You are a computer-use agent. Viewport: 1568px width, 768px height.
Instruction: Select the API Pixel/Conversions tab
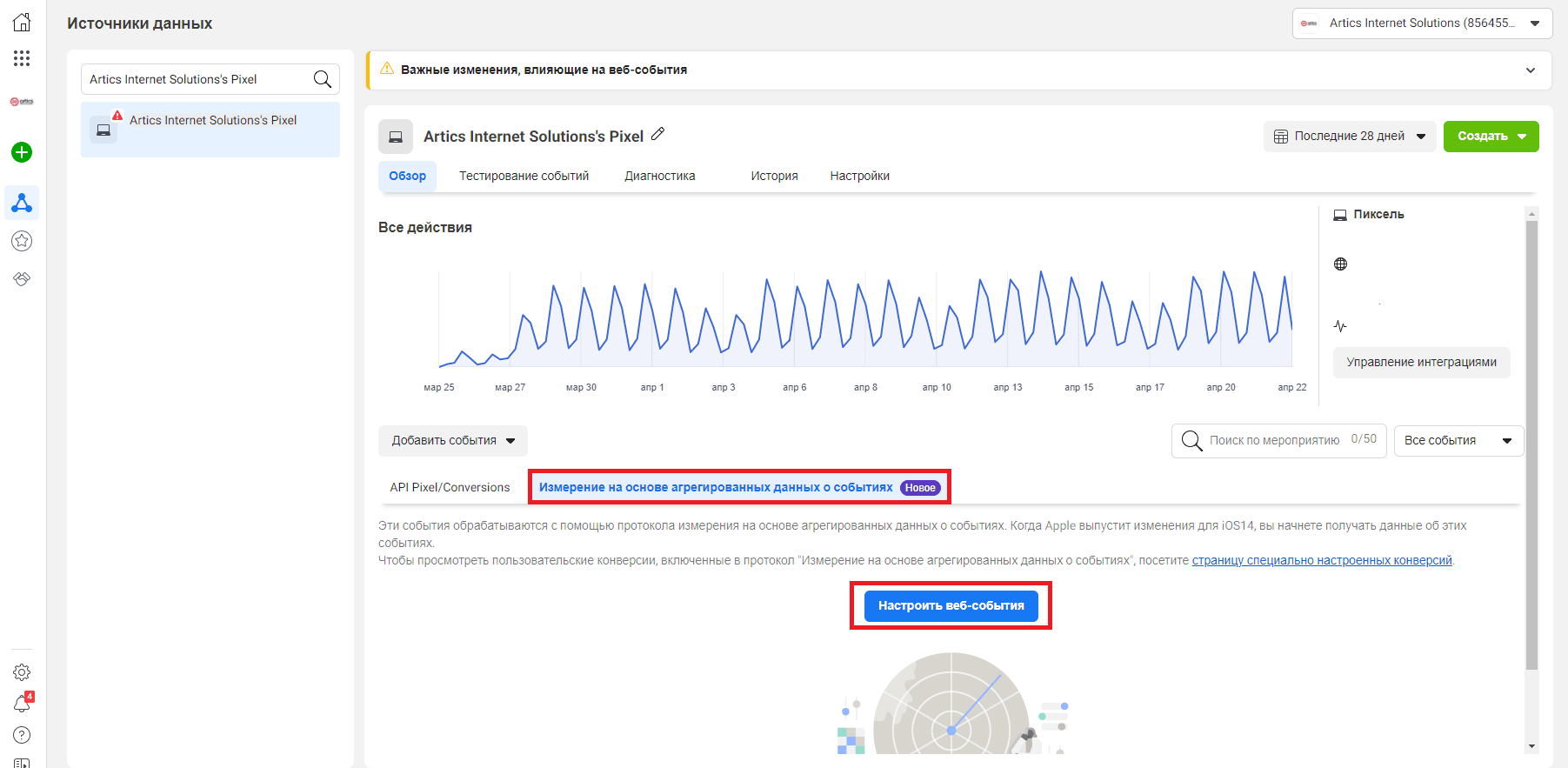450,487
